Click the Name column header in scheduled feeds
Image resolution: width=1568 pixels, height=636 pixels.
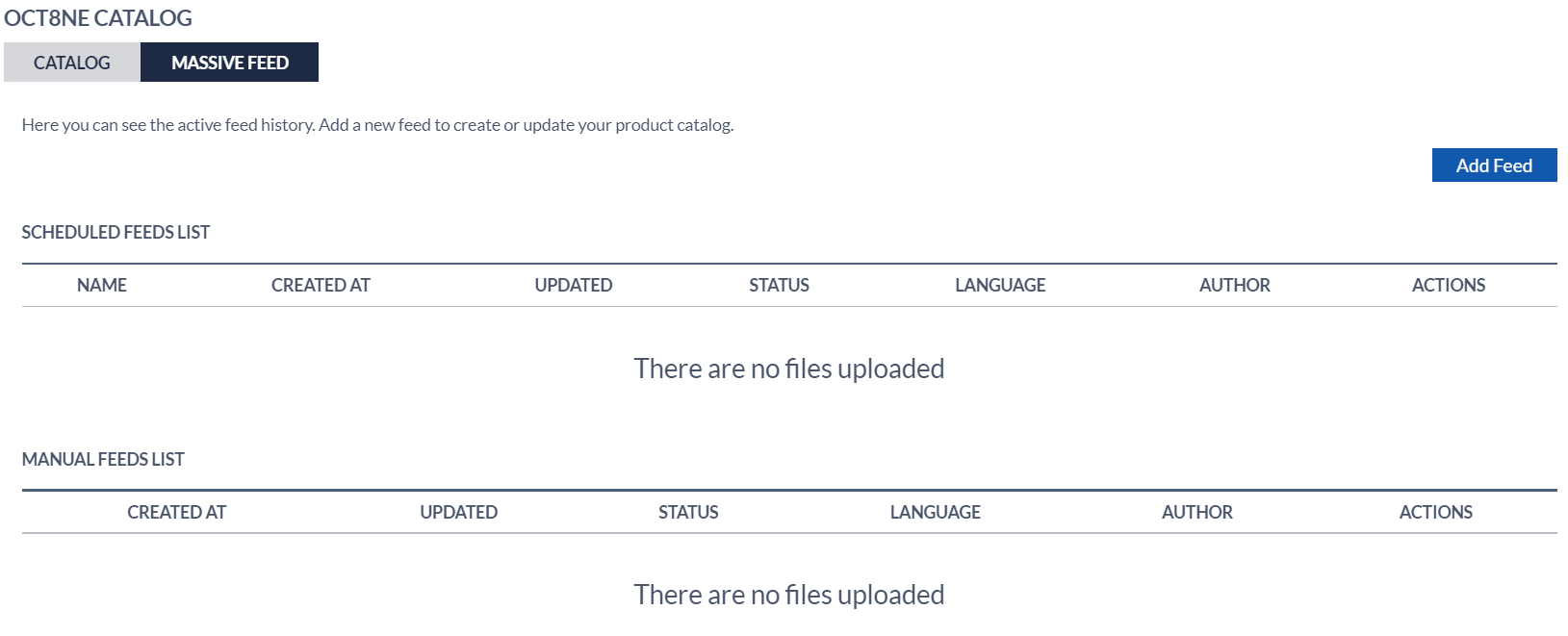102,285
